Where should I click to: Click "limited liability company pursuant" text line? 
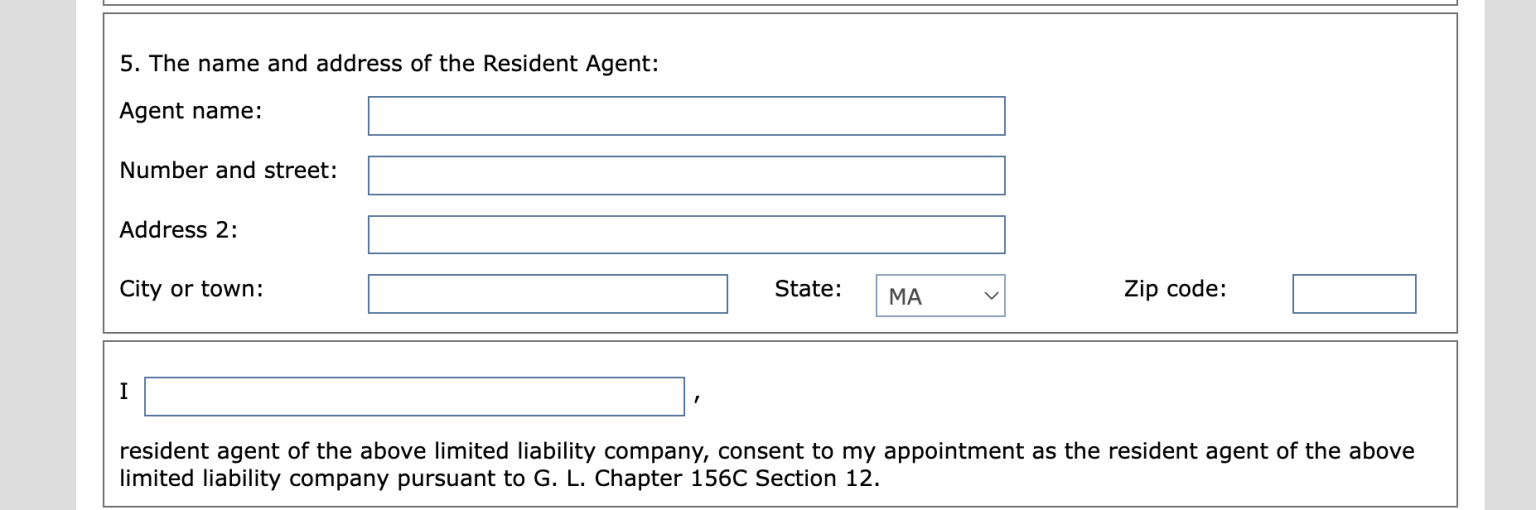tap(305, 478)
